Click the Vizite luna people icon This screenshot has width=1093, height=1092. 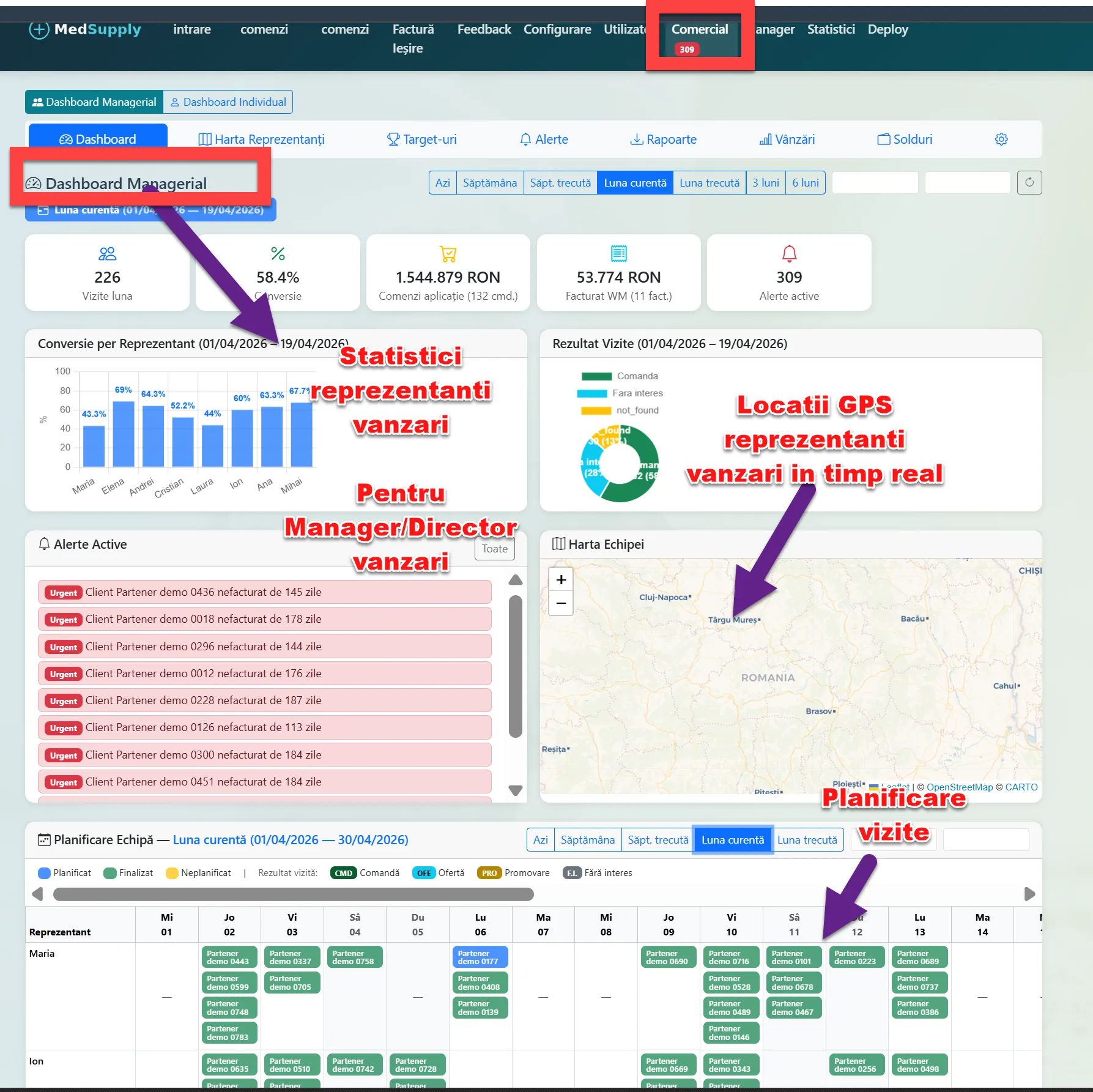(x=108, y=254)
